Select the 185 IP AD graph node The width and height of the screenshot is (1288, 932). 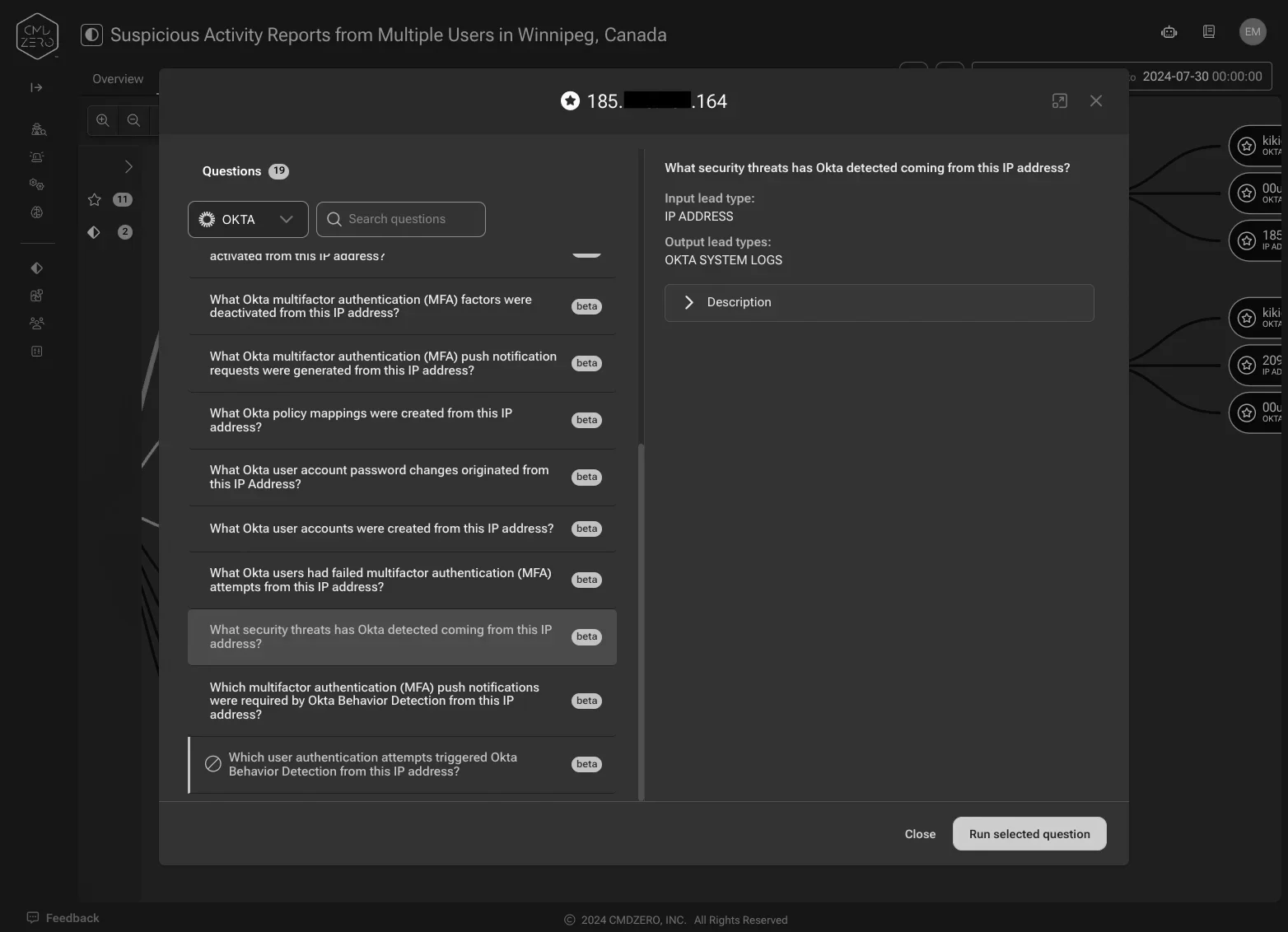coord(1256,240)
